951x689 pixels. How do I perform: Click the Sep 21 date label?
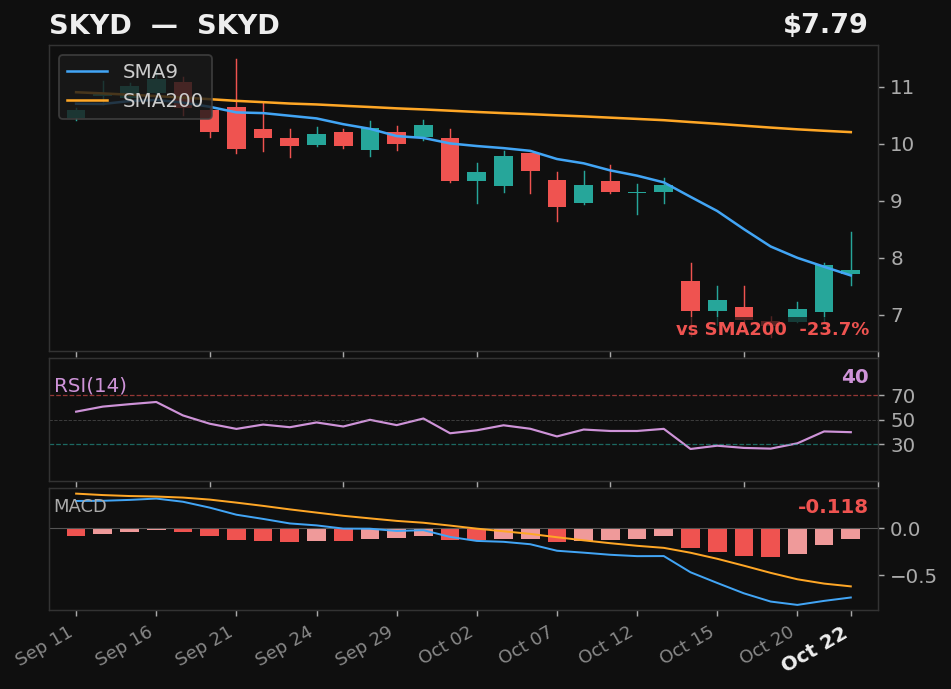click(204, 646)
